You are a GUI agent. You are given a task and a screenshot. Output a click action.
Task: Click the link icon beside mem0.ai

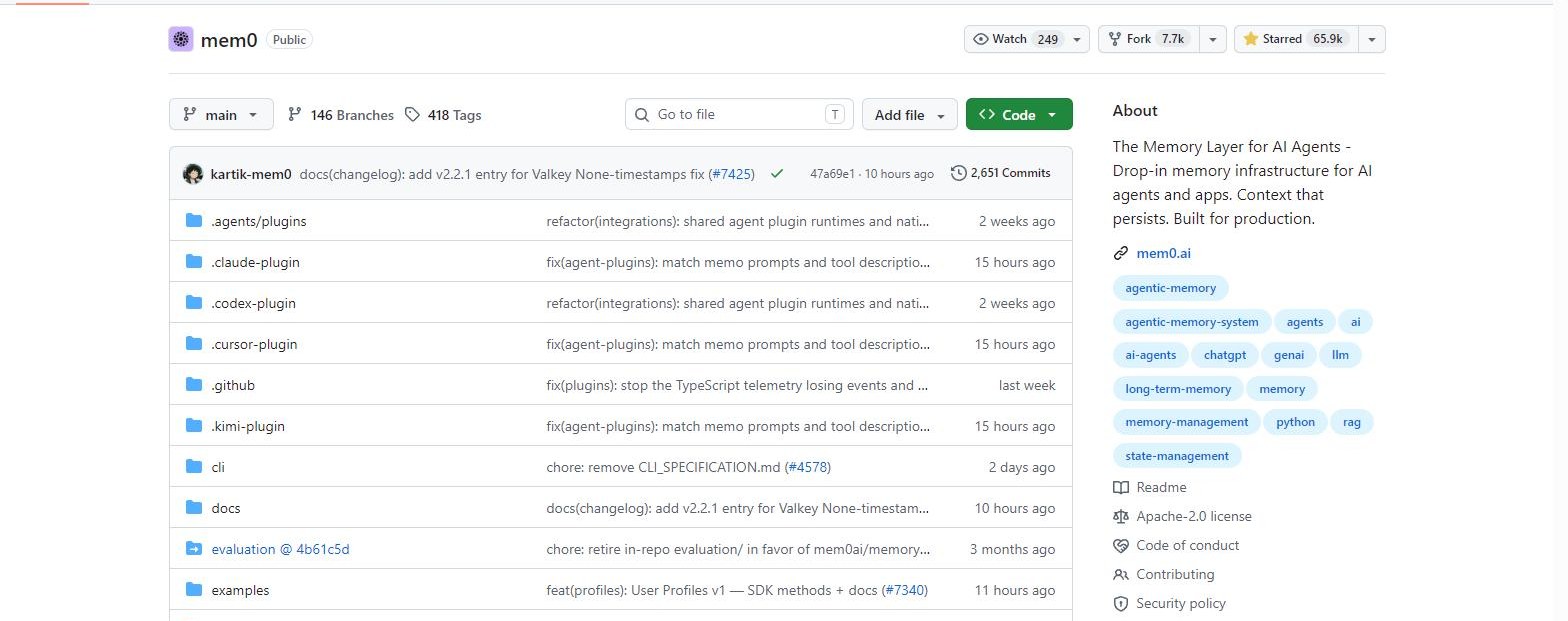tap(1121, 253)
